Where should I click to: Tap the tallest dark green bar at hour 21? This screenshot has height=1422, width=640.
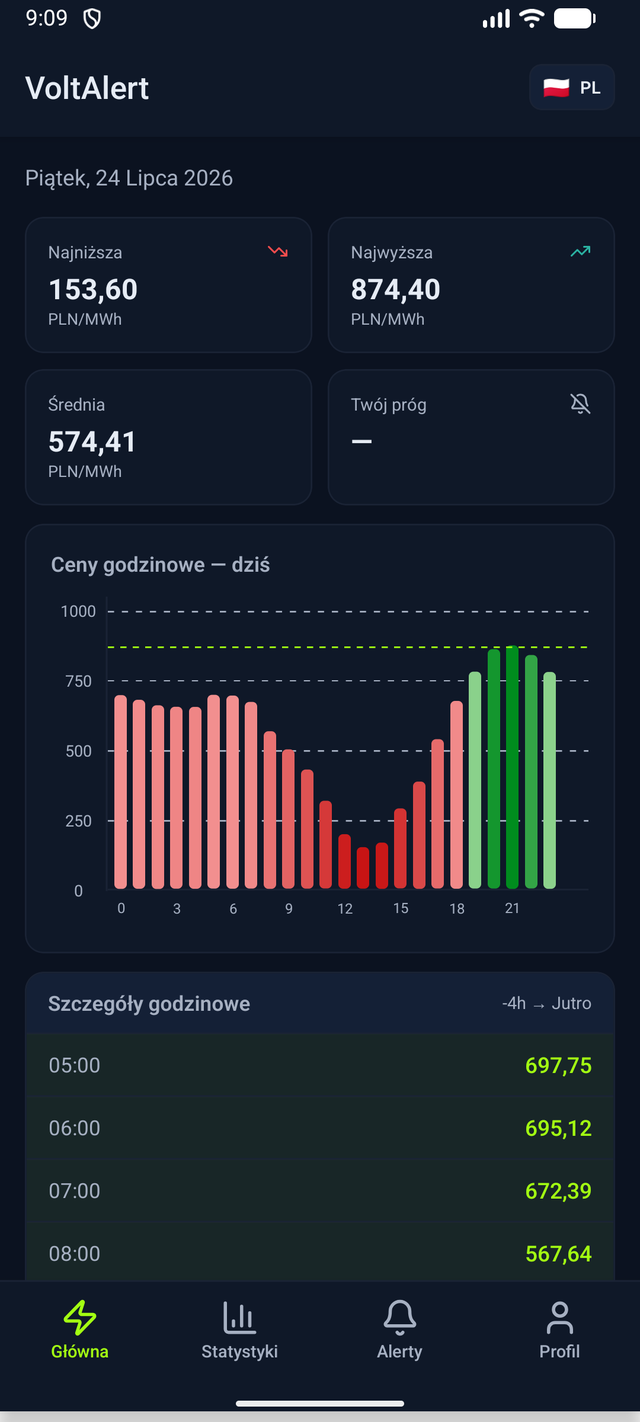click(x=512, y=768)
